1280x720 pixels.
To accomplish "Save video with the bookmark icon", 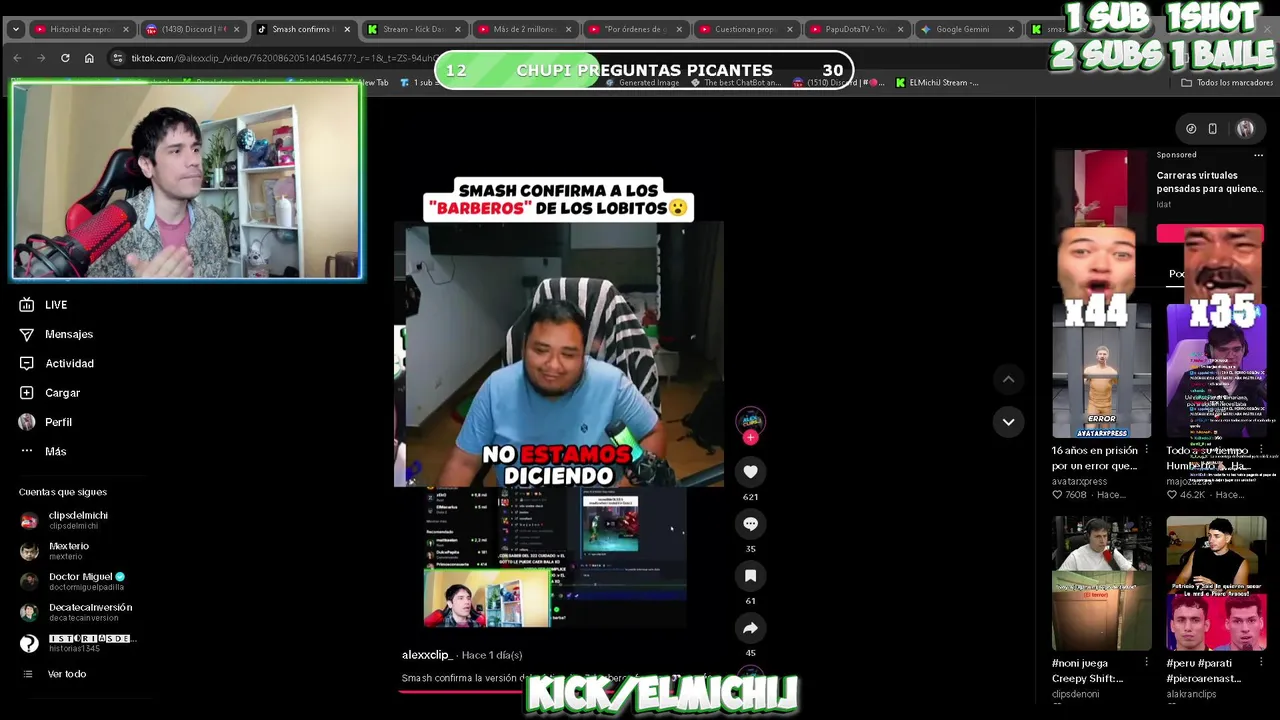I will pyautogui.click(x=750, y=576).
